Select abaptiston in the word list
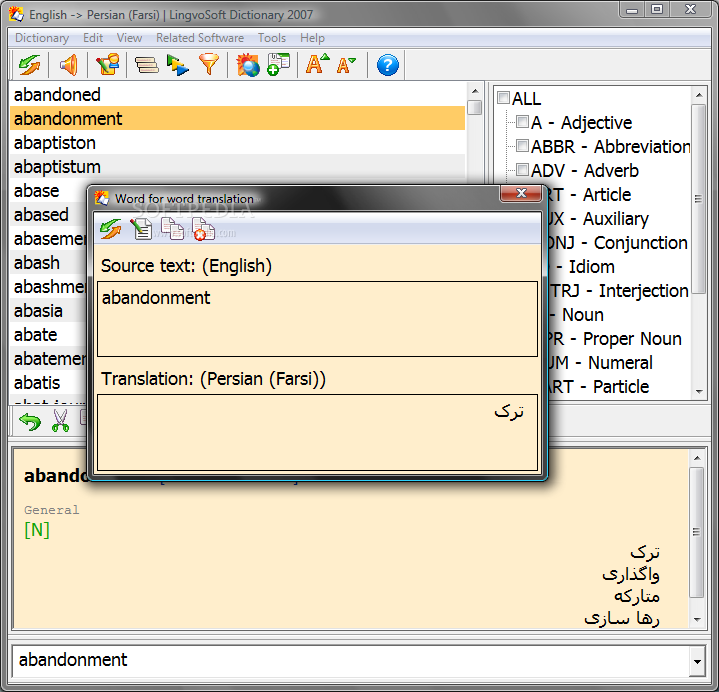This screenshot has width=719, height=692. click(238, 143)
